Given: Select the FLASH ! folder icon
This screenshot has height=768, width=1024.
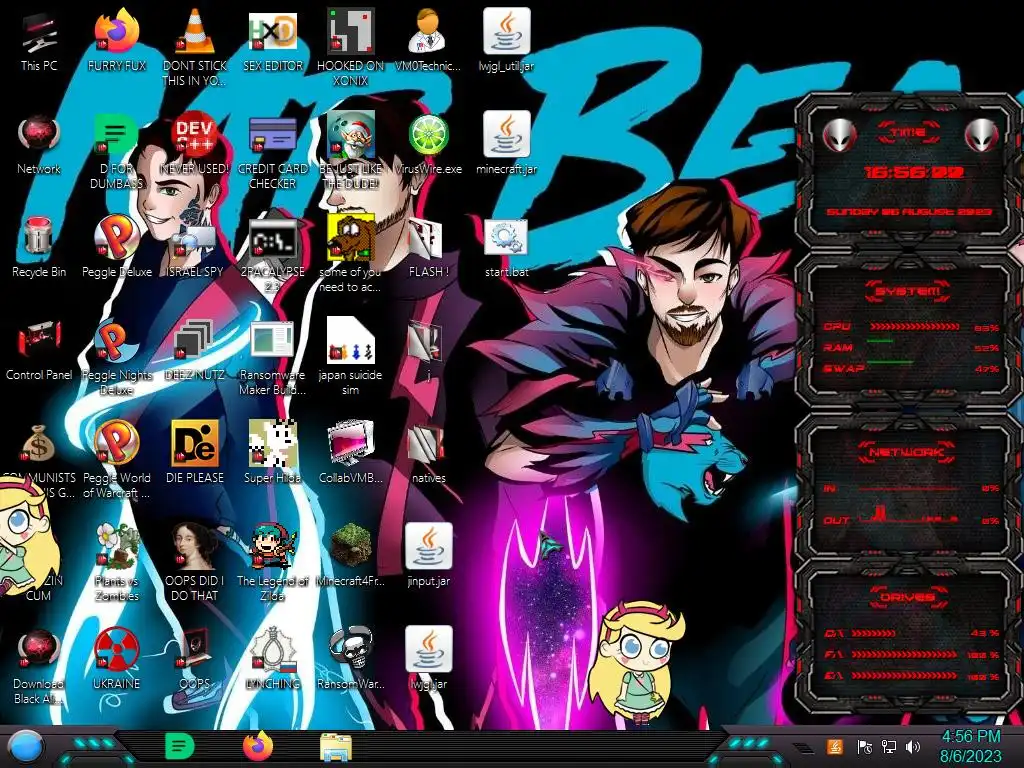Looking at the screenshot, I should [x=428, y=248].
